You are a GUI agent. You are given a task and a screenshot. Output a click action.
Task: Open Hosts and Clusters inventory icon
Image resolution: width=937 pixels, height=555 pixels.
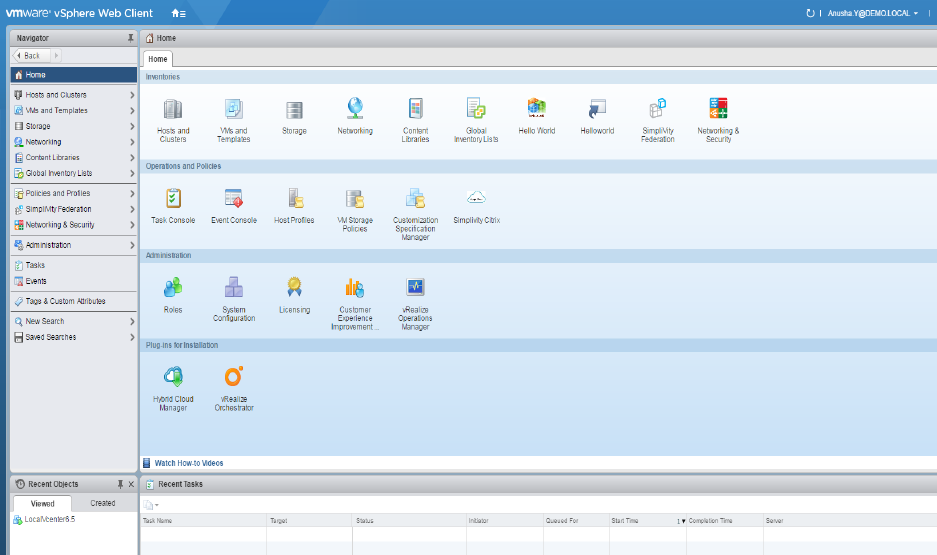point(173,110)
